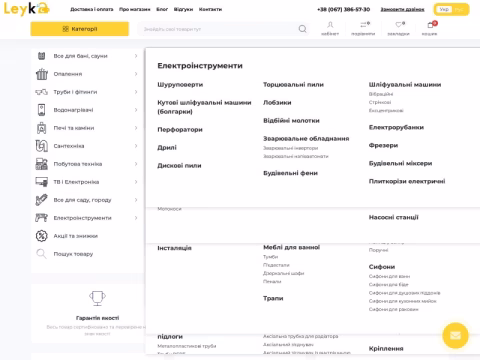Open Електрорубанки subcategory
The height and width of the screenshot is (360, 480).
pos(396,127)
